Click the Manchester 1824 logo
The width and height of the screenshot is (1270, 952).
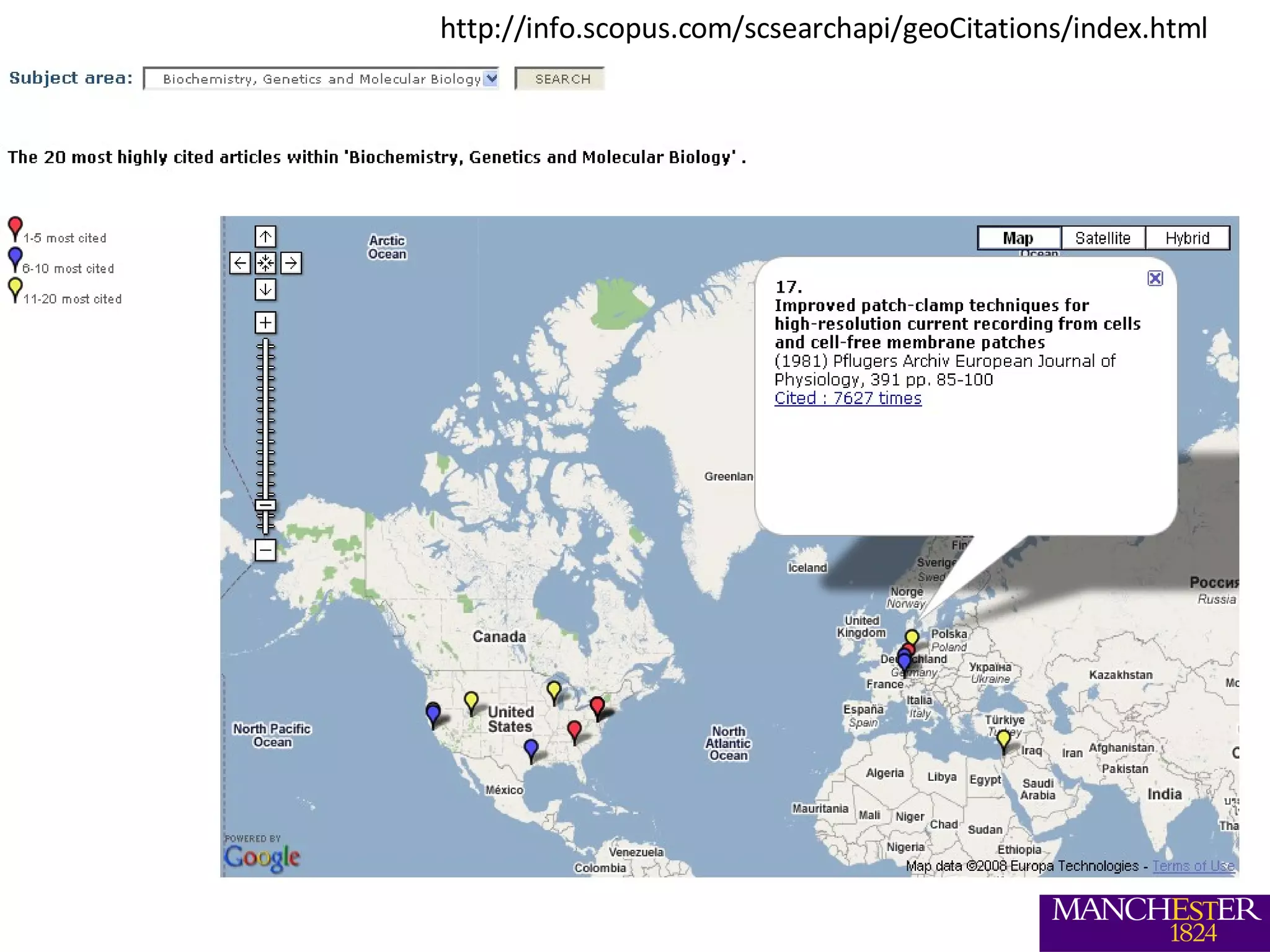point(1155,923)
